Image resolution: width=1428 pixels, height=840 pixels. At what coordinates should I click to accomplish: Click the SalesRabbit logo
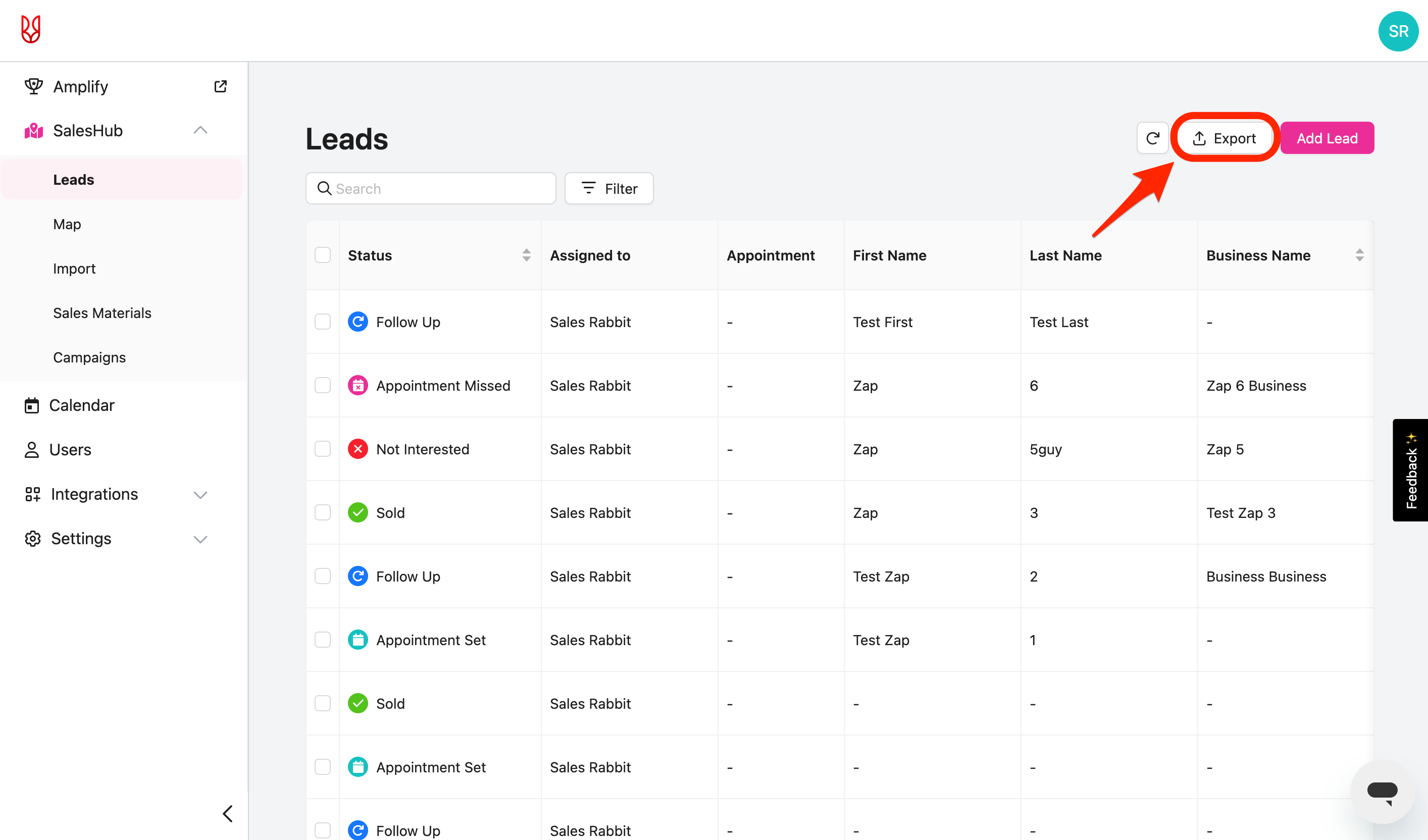pos(31,29)
